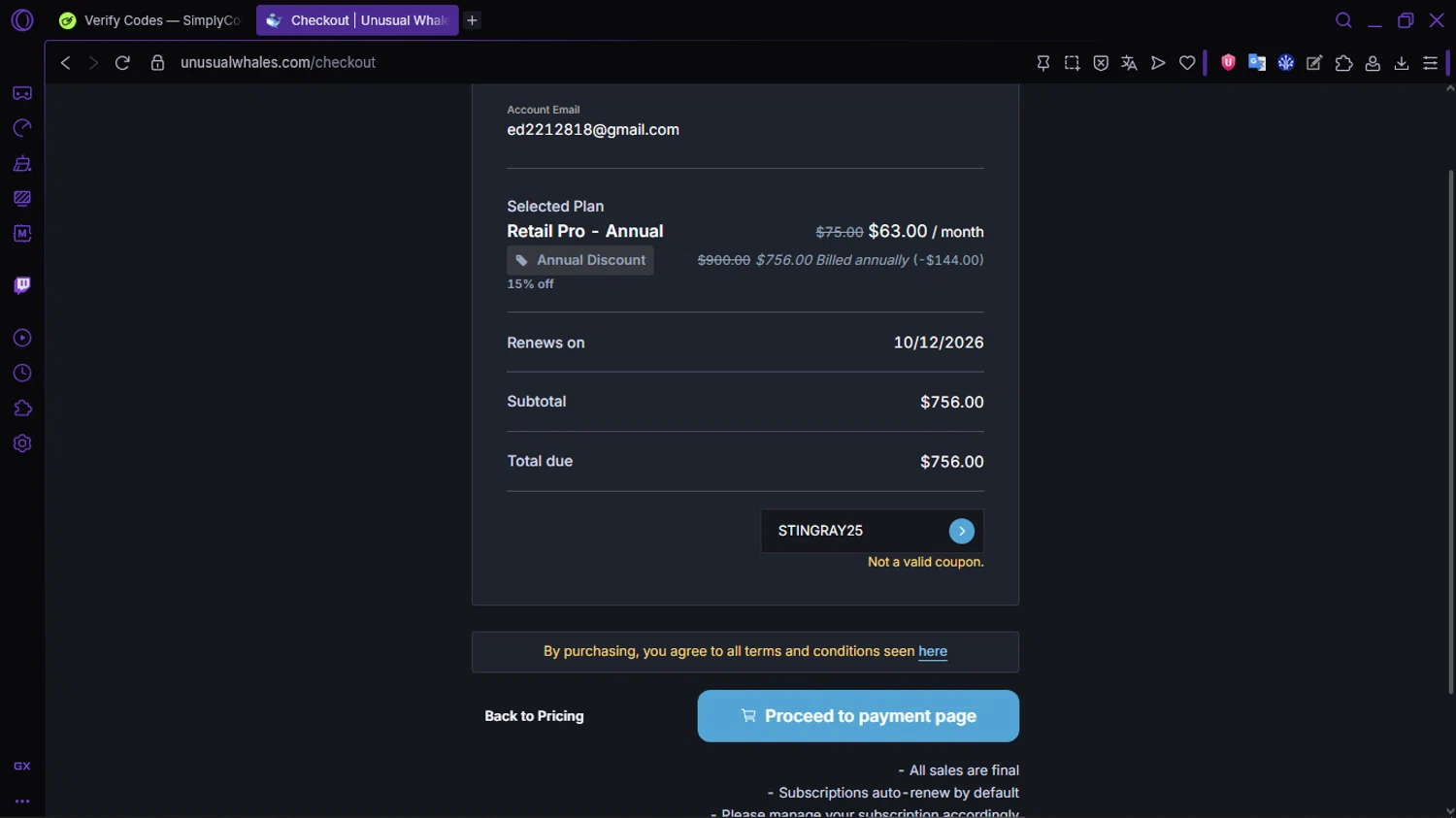
Task: Open the note-edit pencil extension
Action: point(1314,62)
